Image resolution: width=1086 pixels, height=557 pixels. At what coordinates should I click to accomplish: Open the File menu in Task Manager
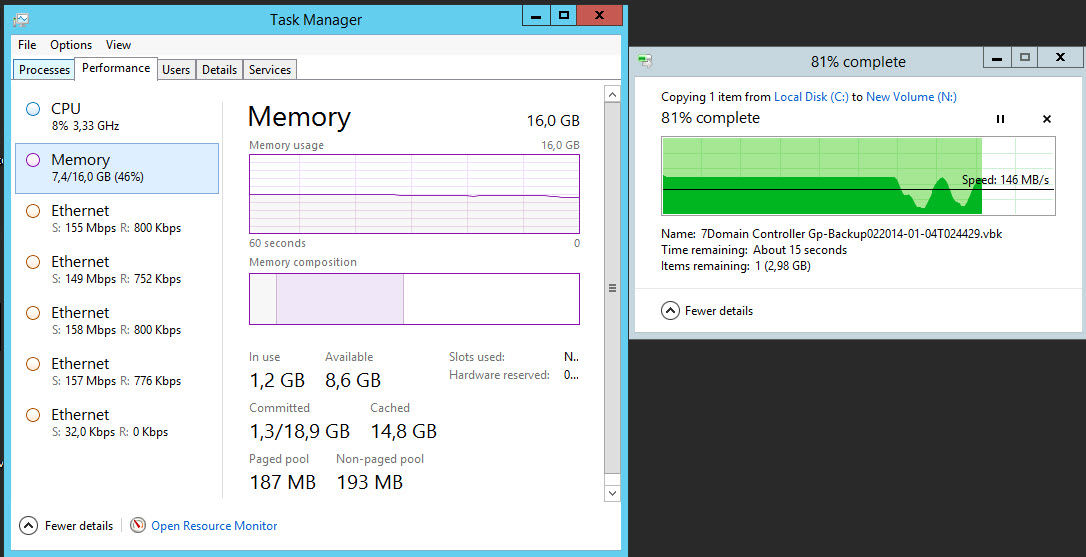tap(27, 45)
